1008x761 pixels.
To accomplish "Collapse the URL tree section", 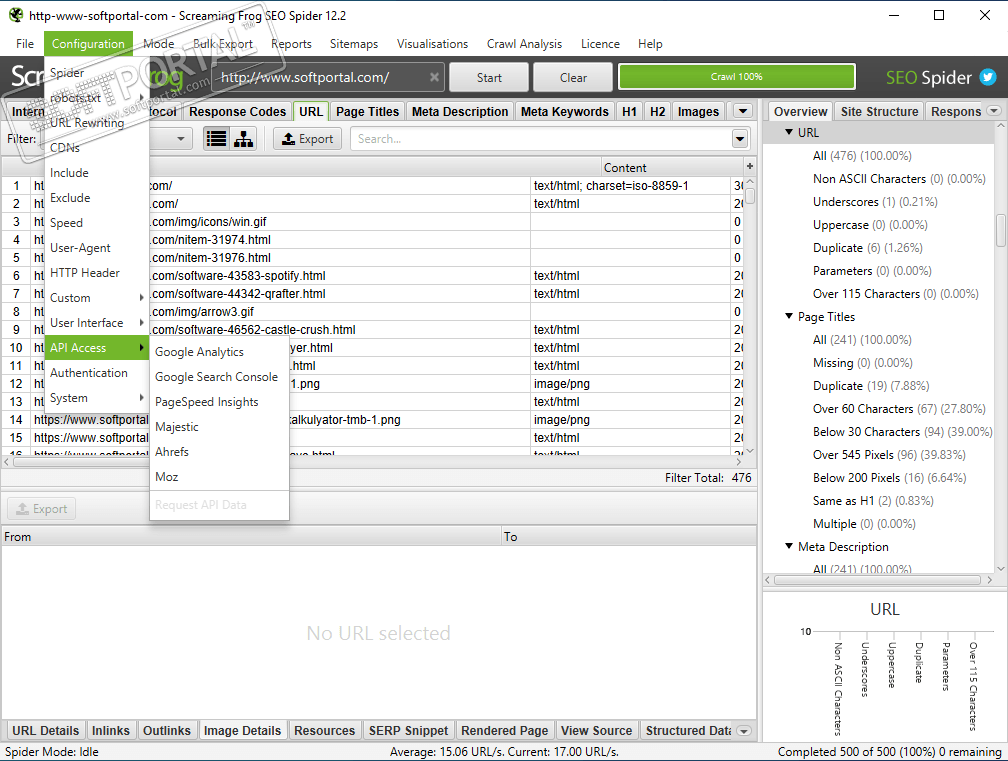I will pyautogui.click(x=789, y=132).
